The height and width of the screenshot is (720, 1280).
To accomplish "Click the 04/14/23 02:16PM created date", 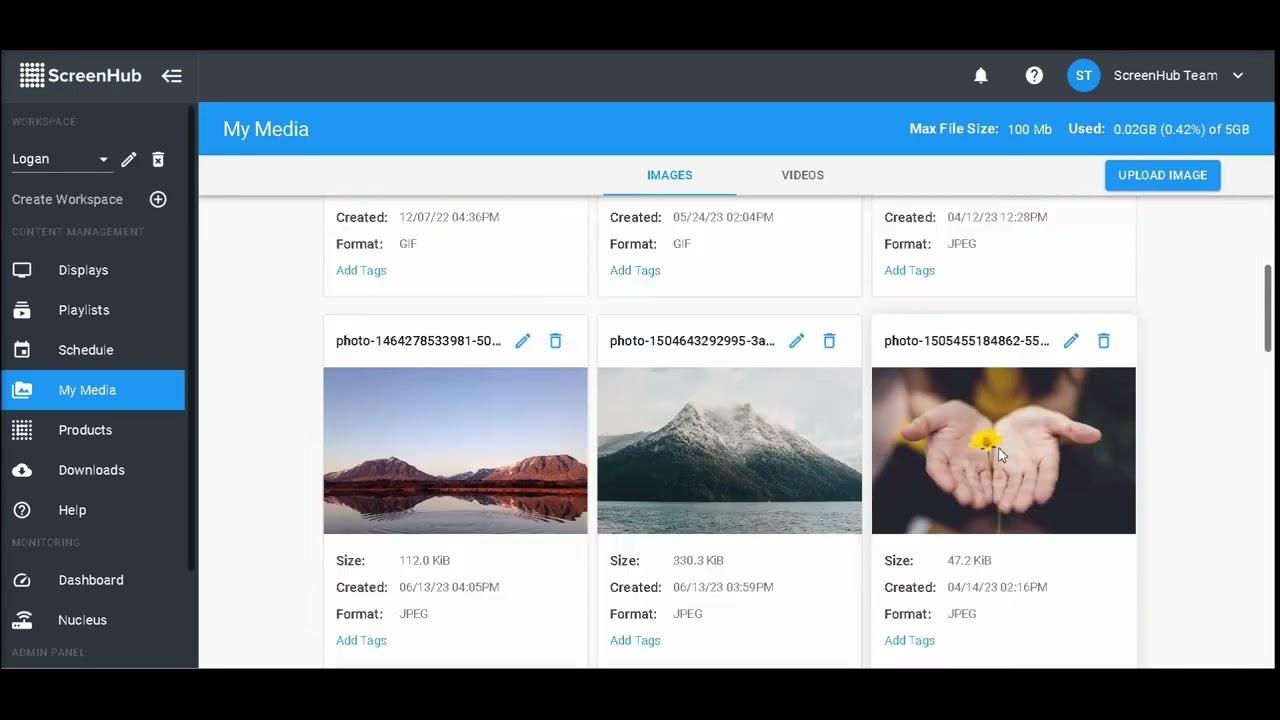I will 997,587.
